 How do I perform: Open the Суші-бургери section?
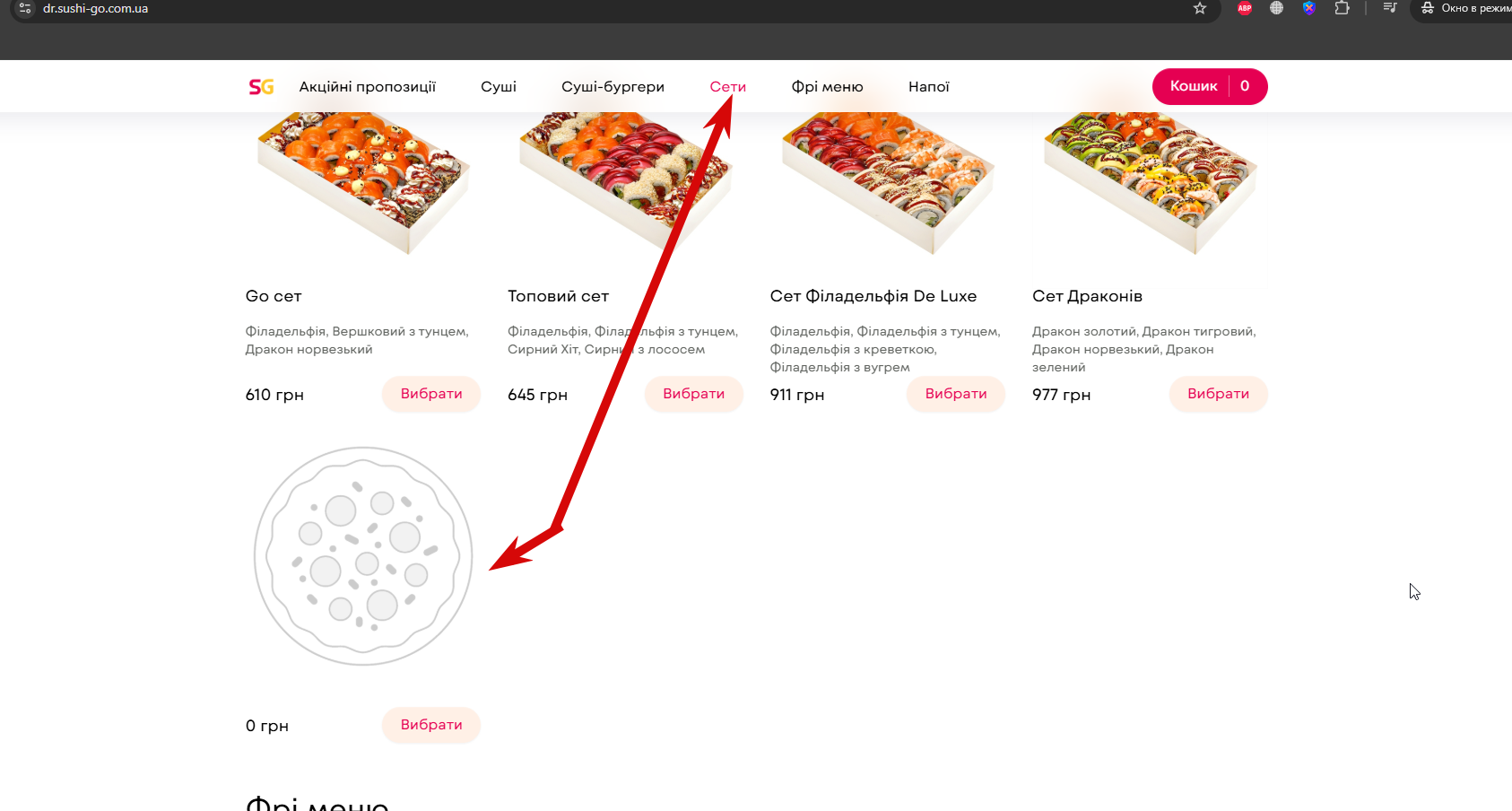click(613, 87)
